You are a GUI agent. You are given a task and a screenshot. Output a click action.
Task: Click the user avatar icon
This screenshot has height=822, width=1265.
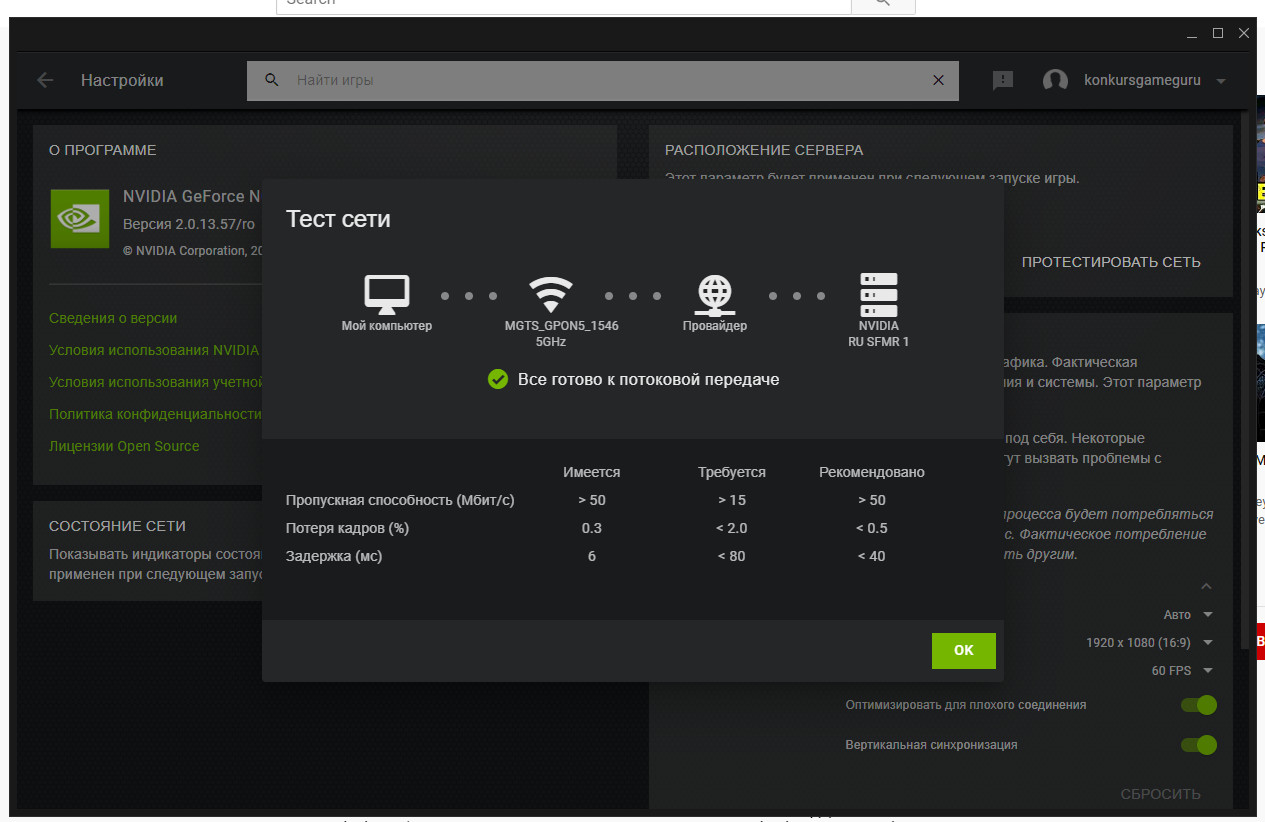coord(1055,80)
